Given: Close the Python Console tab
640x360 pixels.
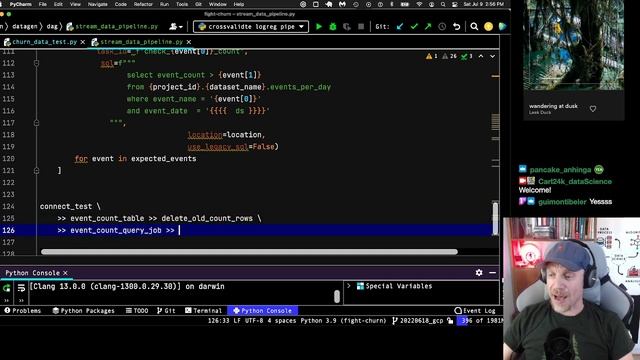Looking at the screenshot, I should click(65, 273).
